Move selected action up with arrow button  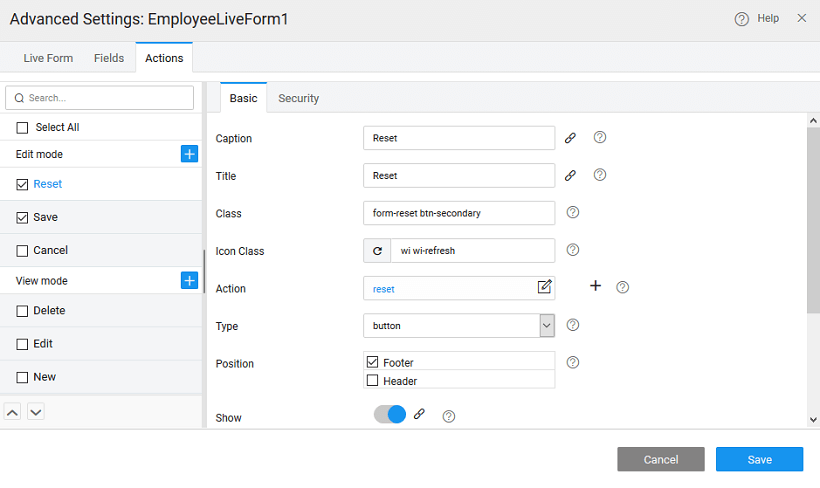pyautogui.click(x=14, y=412)
